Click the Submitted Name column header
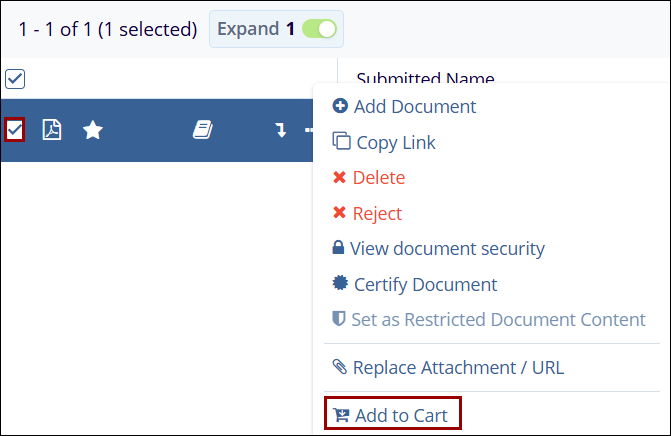This screenshot has width=671, height=436. pos(425,79)
